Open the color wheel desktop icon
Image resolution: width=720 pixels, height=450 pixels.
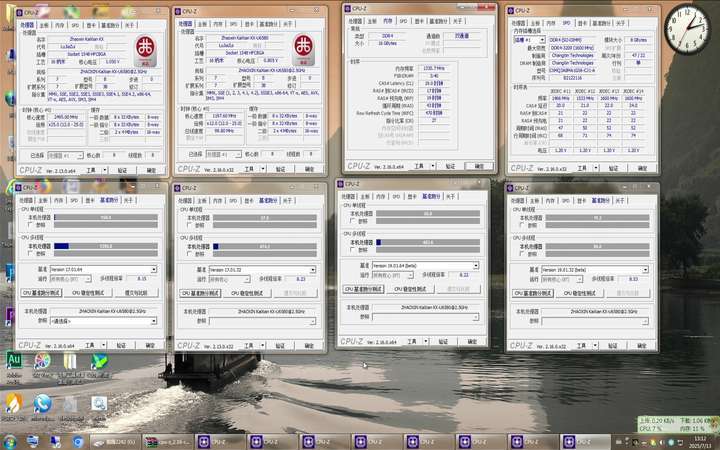coord(42,361)
